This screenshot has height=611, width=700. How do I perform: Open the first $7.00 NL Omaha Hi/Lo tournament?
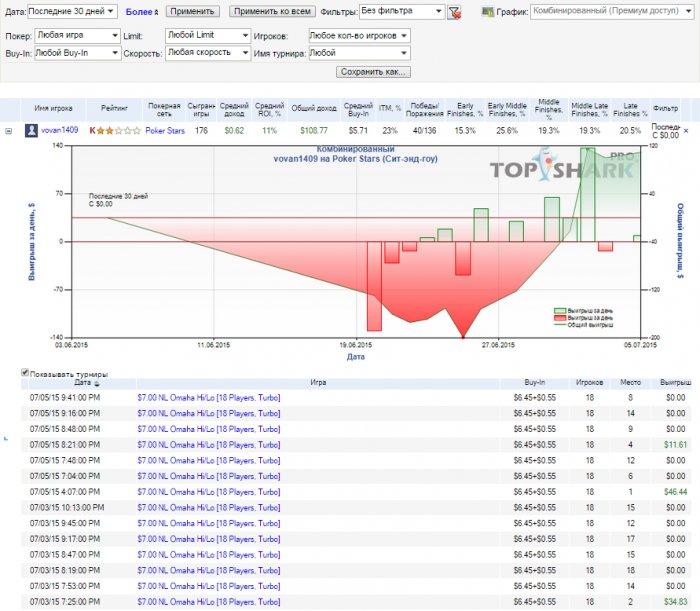coord(208,397)
